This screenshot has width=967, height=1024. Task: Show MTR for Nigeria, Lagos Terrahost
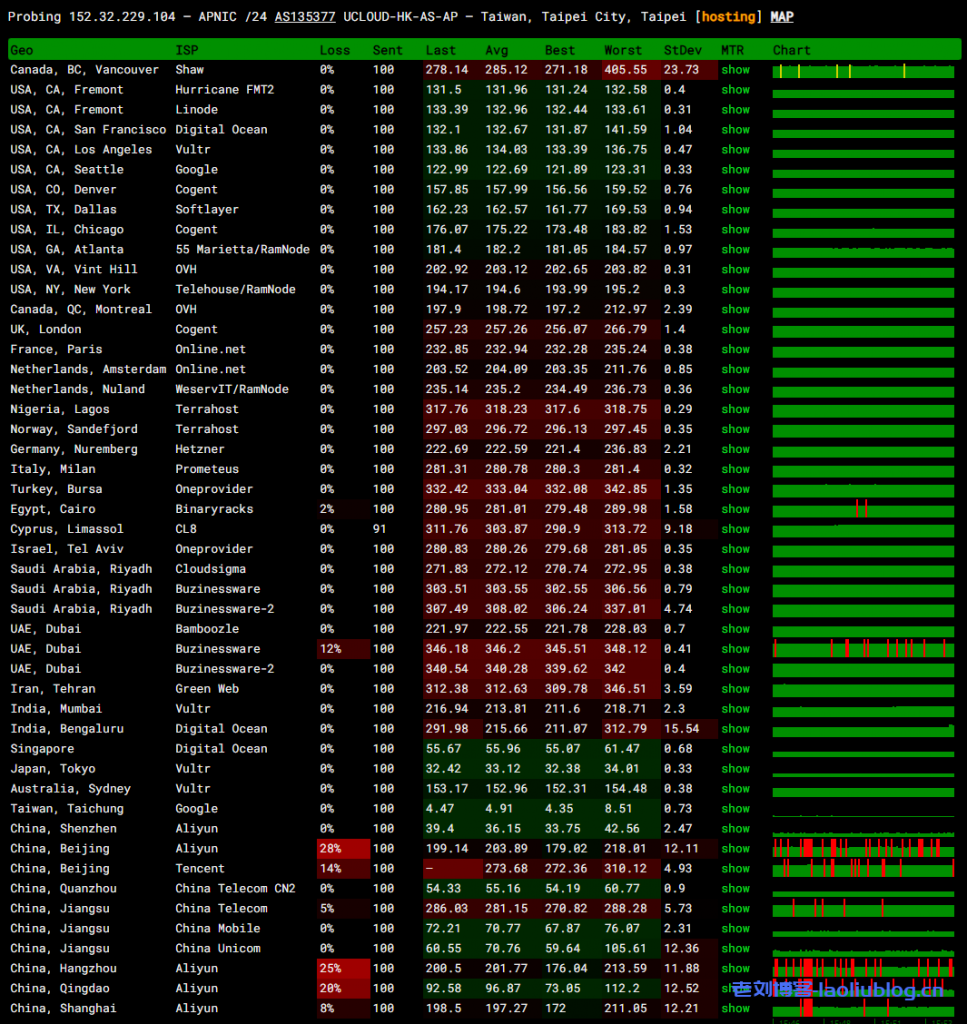(x=735, y=409)
